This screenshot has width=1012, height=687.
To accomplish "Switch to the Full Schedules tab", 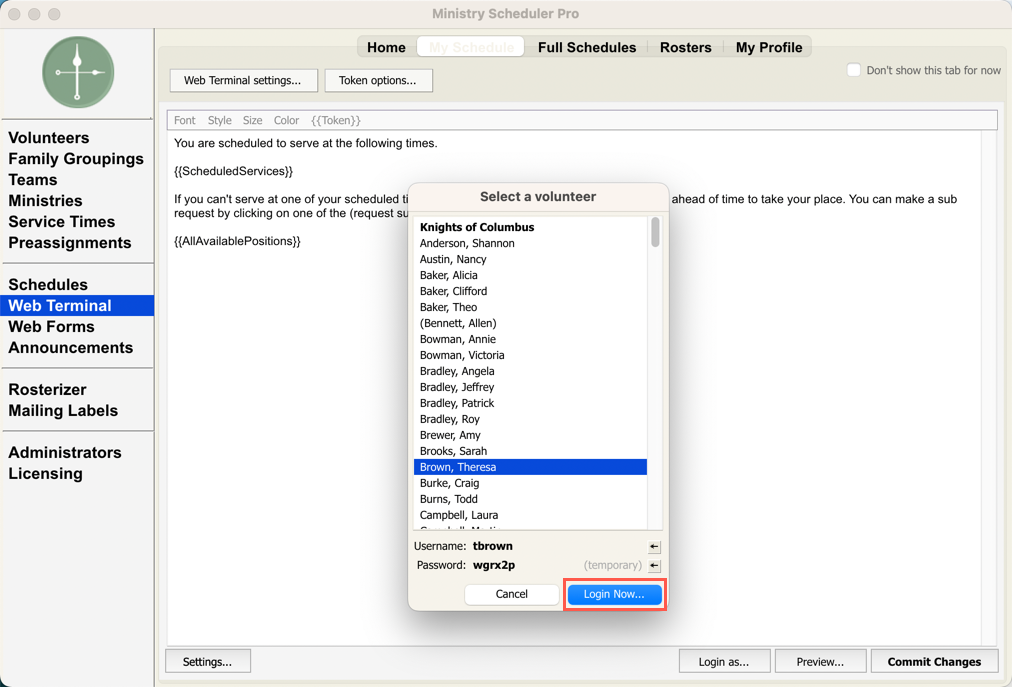I will coord(587,47).
